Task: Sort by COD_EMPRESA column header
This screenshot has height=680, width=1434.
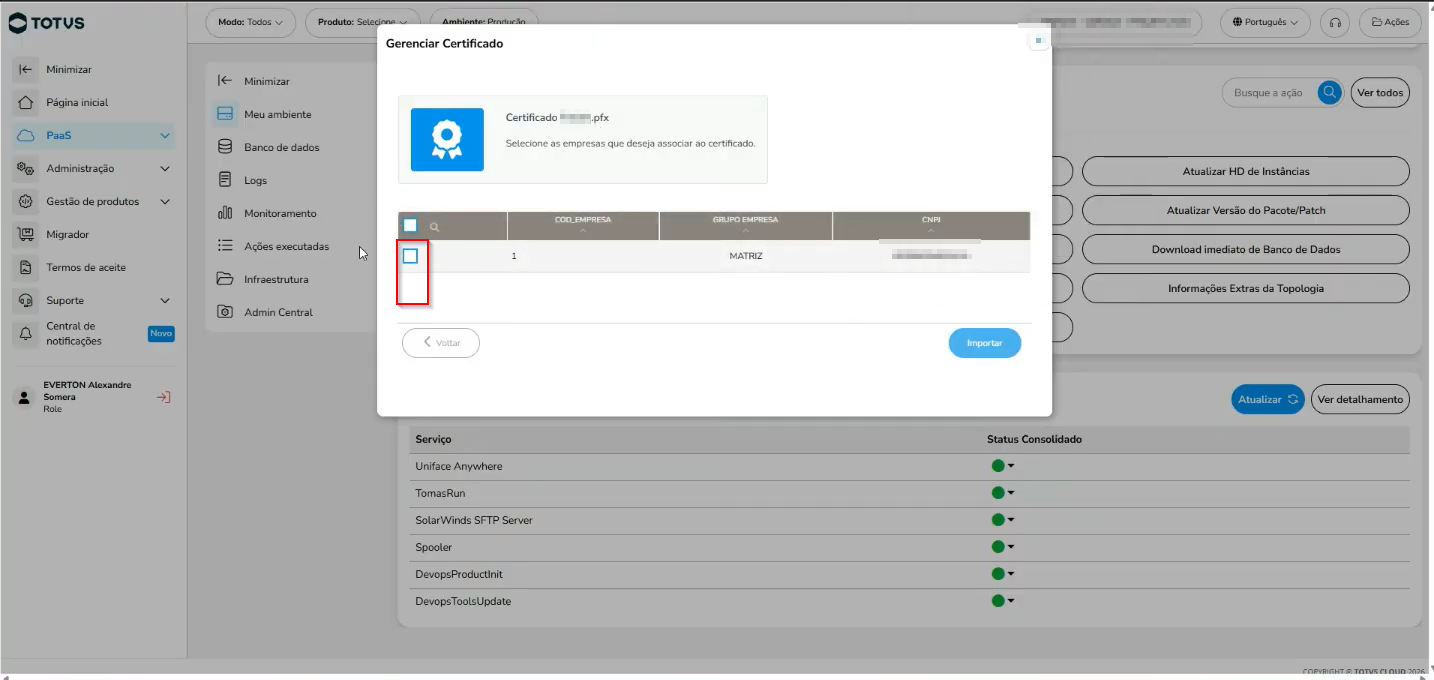Action: tap(583, 225)
